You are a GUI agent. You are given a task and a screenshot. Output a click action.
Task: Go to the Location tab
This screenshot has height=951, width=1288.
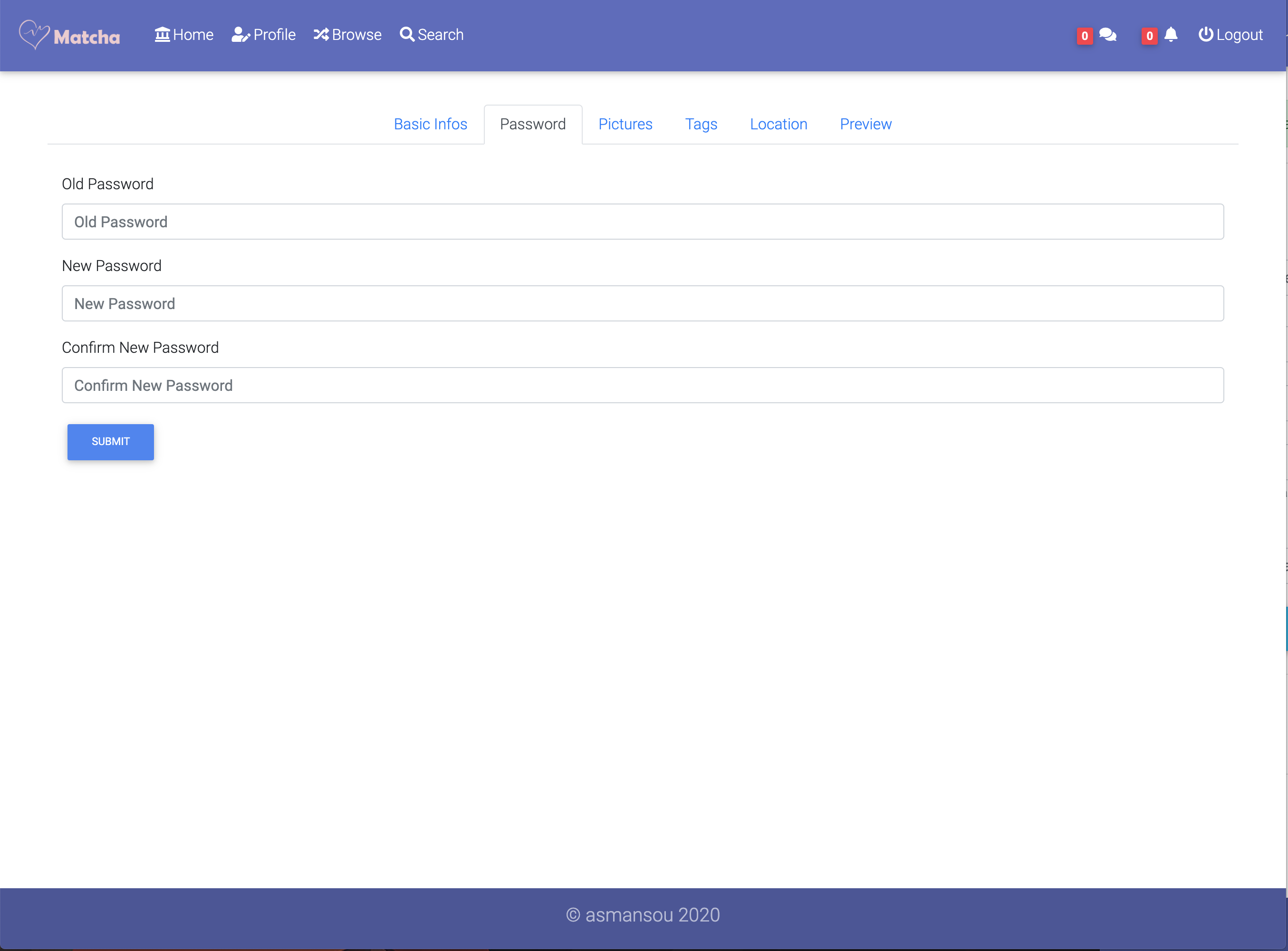tap(779, 125)
